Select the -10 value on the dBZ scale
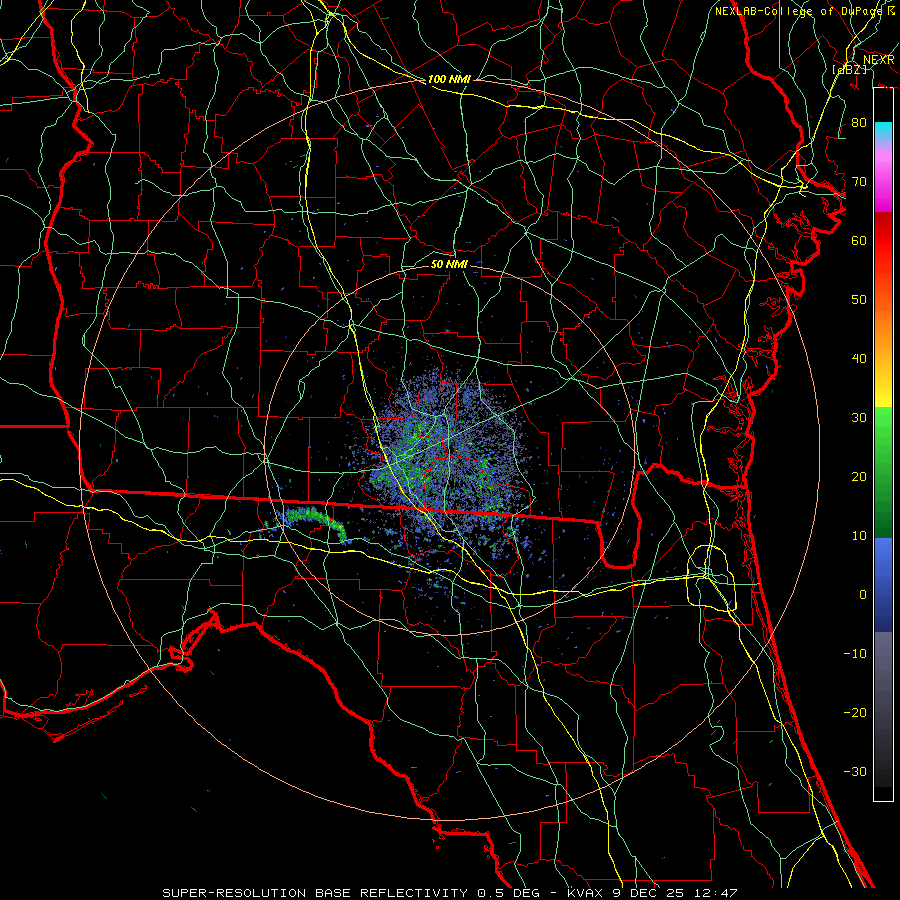 (x=855, y=653)
